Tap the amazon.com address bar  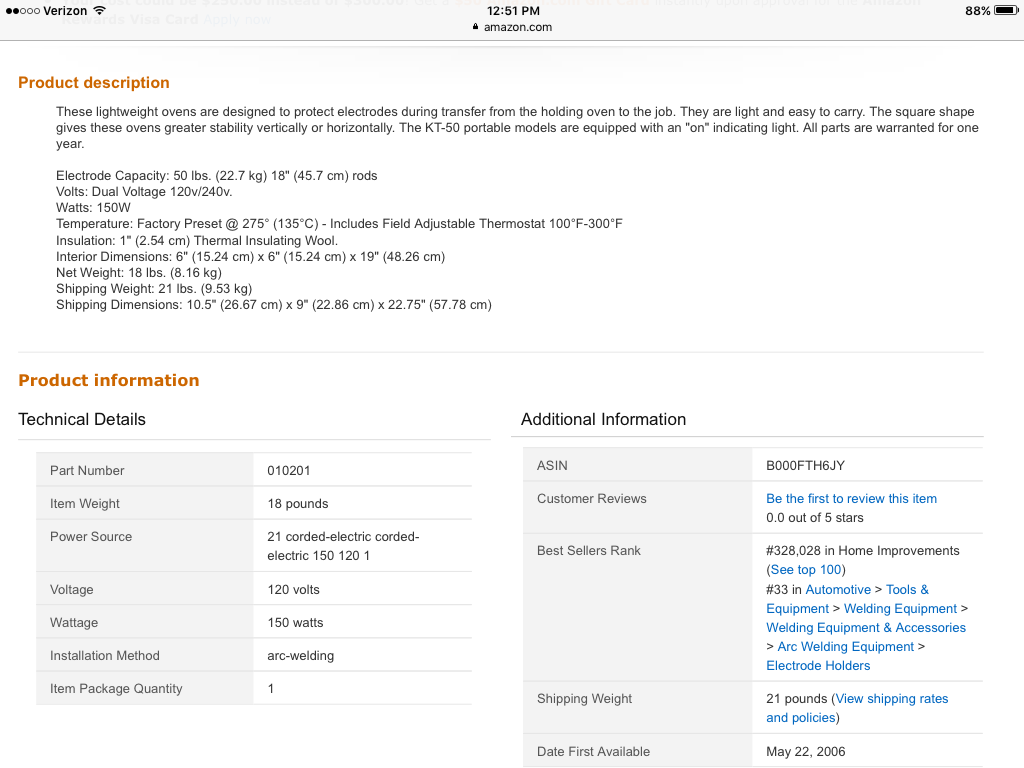(x=517, y=27)
